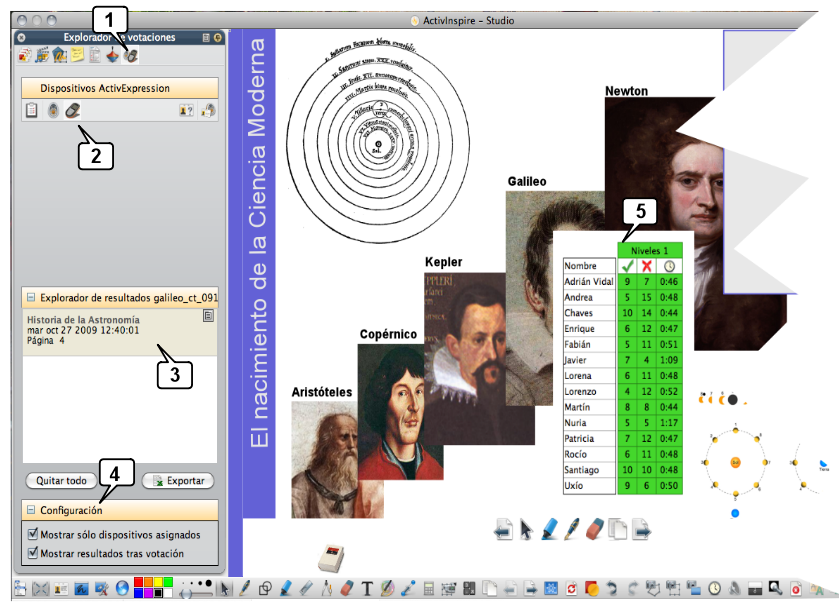Pick the Highlighter tool in bottom toolbar
839x606 pixels.
[286, 590]
